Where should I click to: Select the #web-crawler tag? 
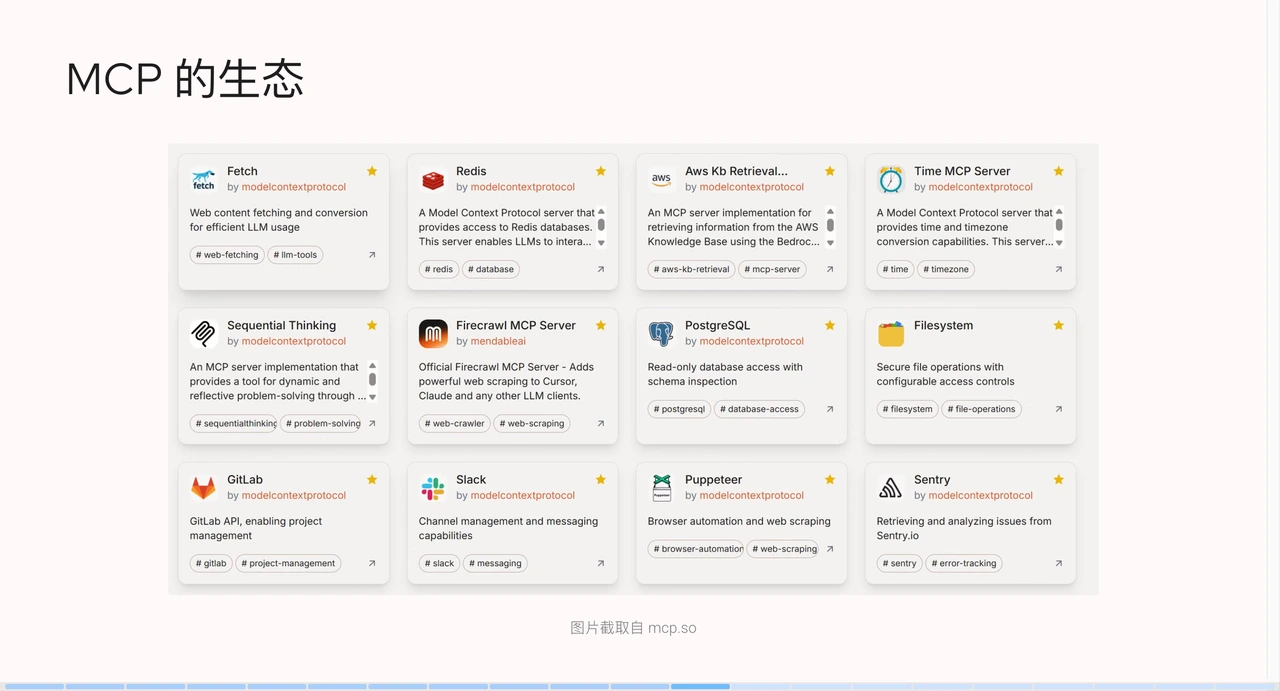click(x=455, y=423)
